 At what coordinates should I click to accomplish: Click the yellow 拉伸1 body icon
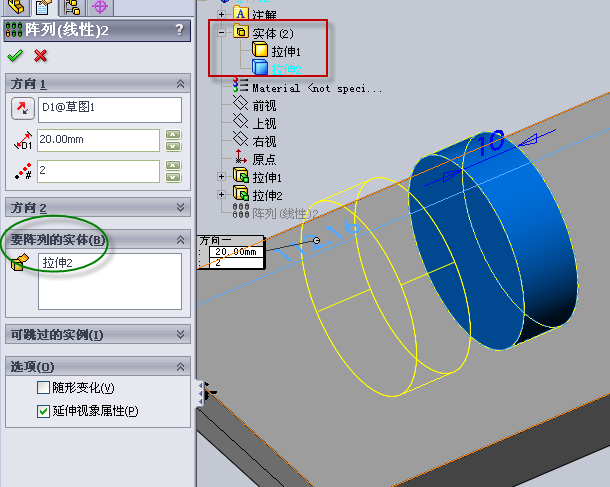pos(260,50)
